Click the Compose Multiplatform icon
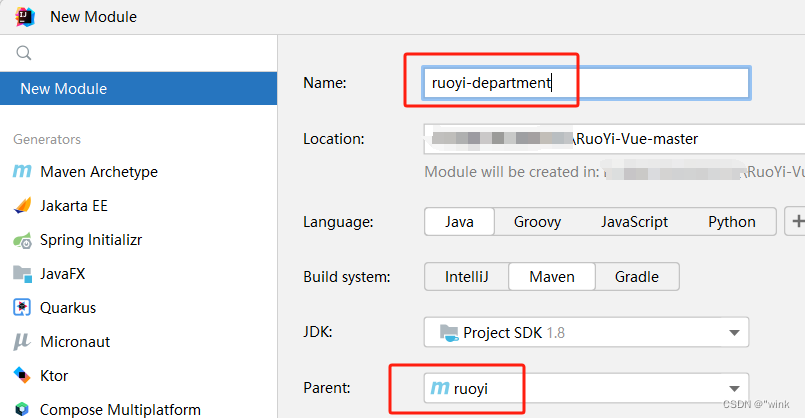This screenshot has height=418, width=805. [22, 409]
